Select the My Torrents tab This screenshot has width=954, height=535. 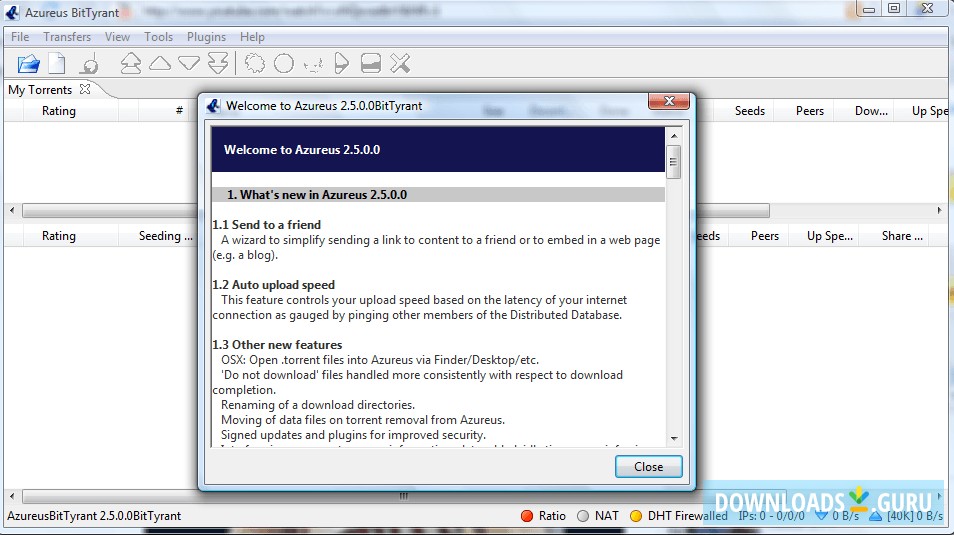[40, 89]
